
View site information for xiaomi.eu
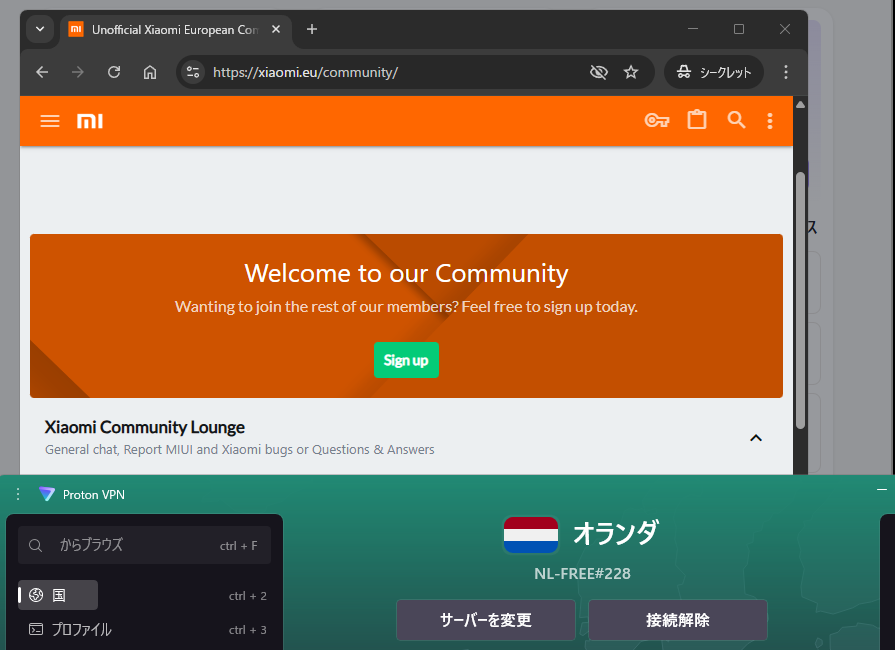pyautogui.click(x=193, y=72)
